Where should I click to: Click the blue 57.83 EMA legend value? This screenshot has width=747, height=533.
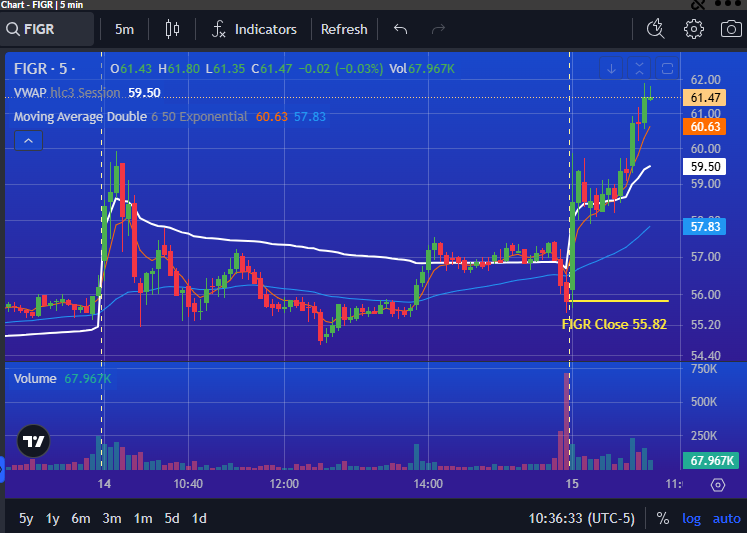coord(310,117)
